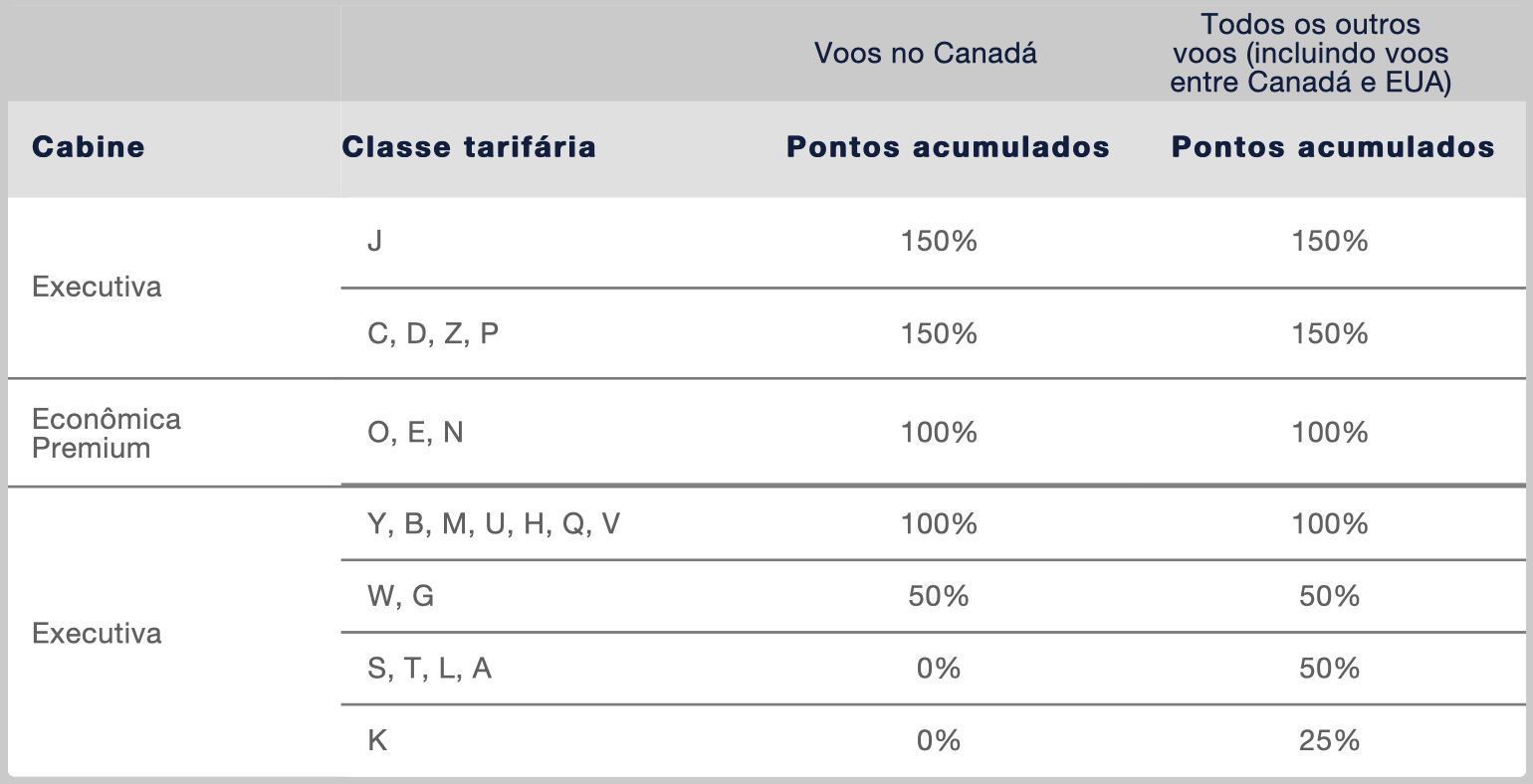Click fare class K cell
This screenshot has height=784, width=1533.
coord(377,740)
